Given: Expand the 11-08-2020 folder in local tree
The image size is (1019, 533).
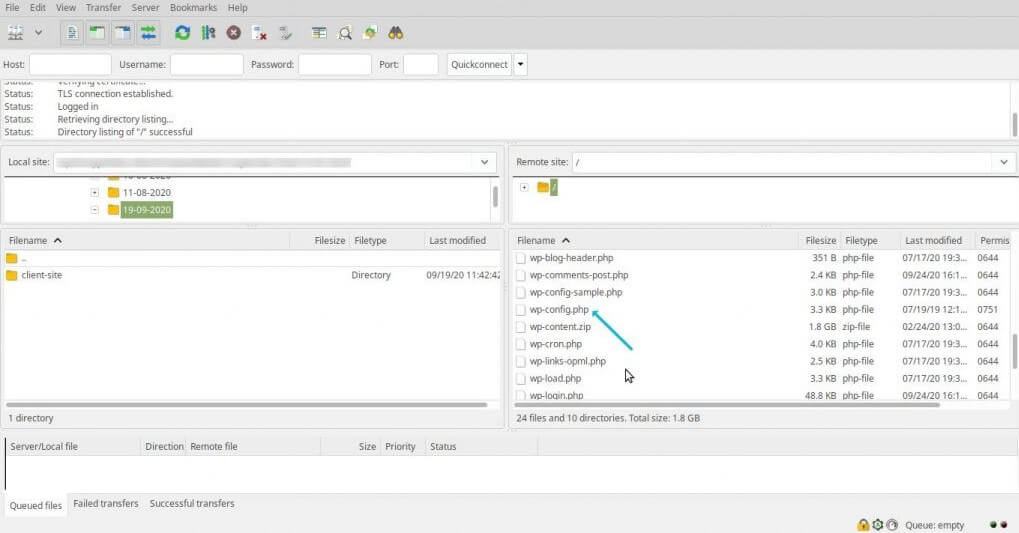Looking at the screenshot, I should pos(95,192).
